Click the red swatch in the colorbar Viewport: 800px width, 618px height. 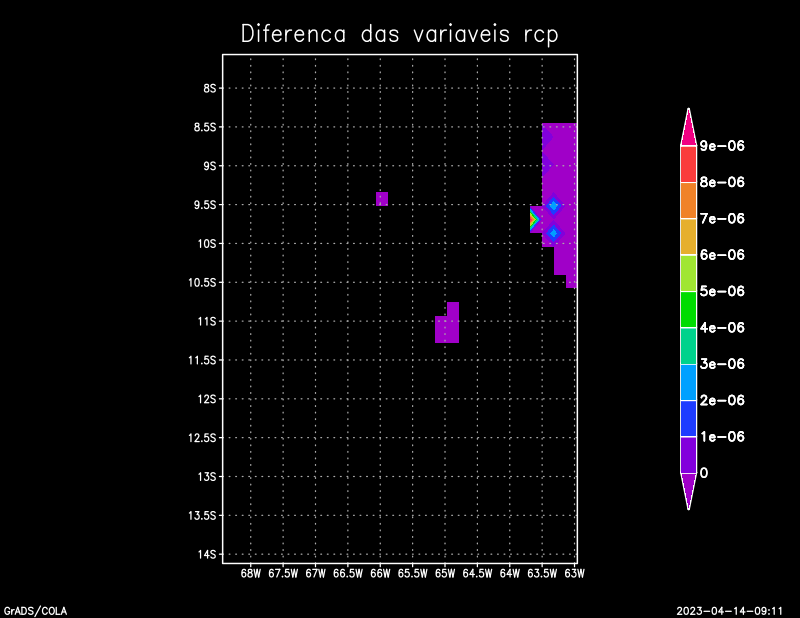pyautogui.click(x=688, y=164)
